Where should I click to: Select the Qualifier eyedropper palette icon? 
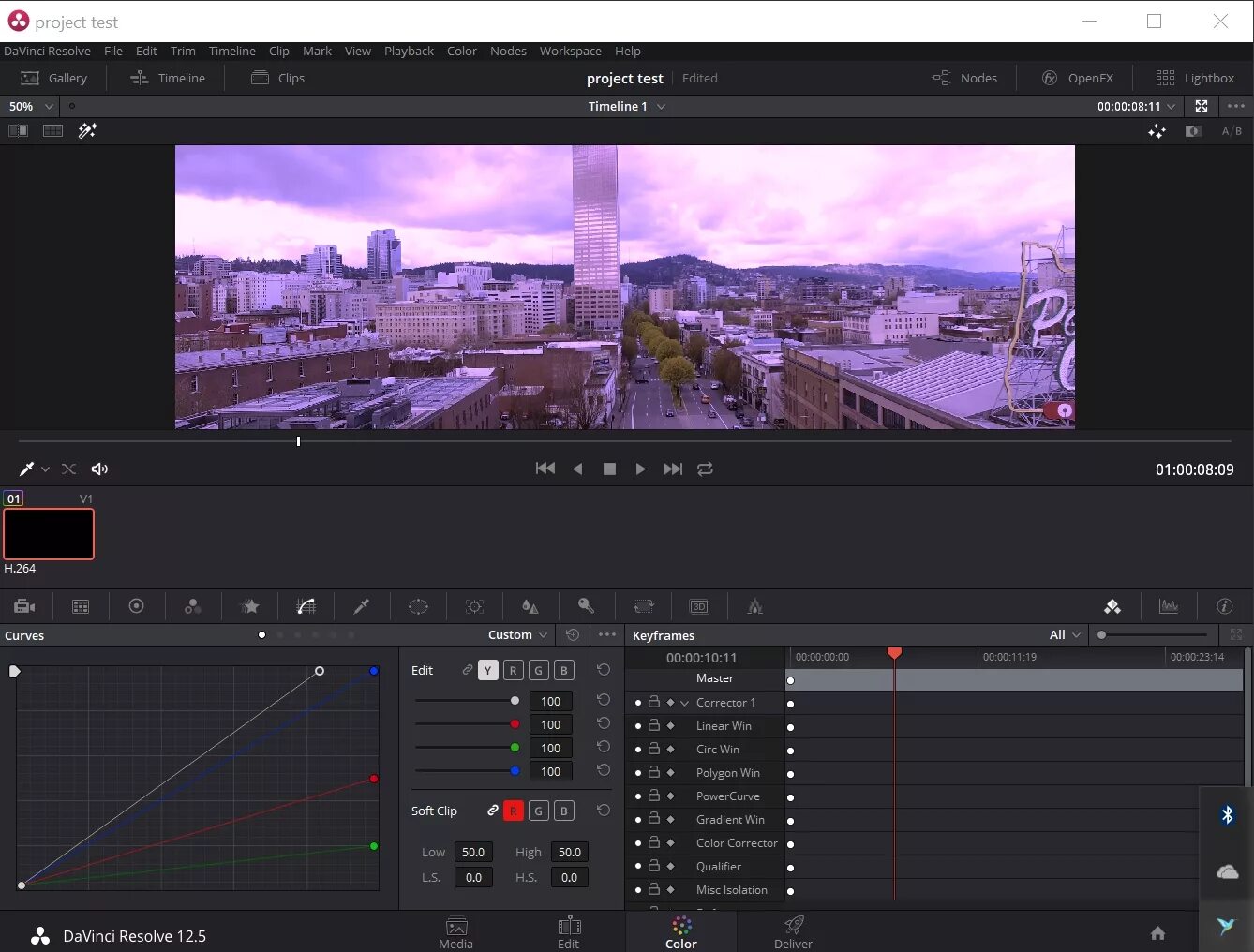click(x=362, y=606)
